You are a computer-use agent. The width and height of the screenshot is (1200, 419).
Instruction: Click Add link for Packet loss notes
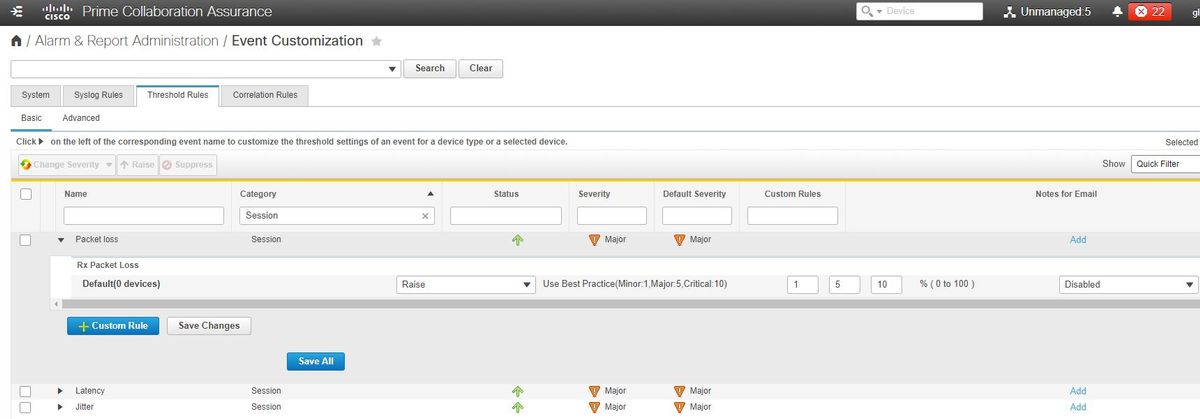[1078, 240]
